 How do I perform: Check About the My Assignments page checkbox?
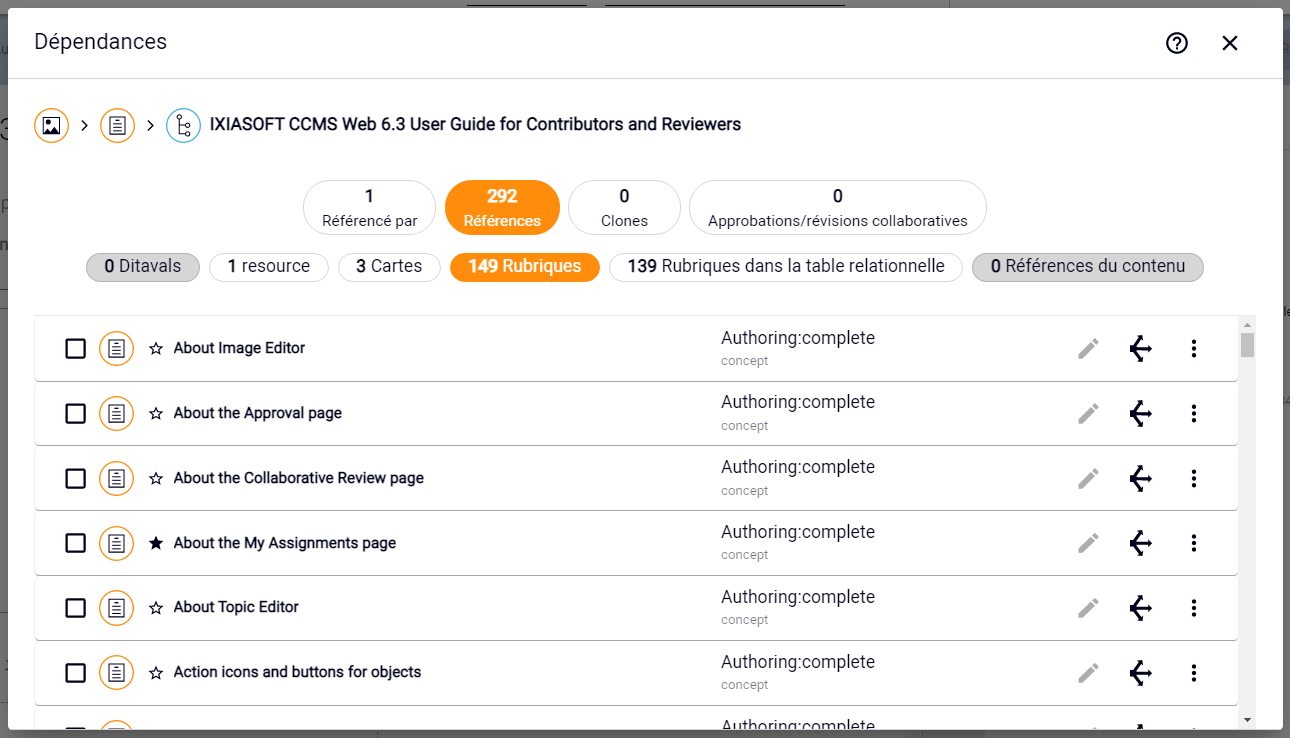[x=75, y=543]
